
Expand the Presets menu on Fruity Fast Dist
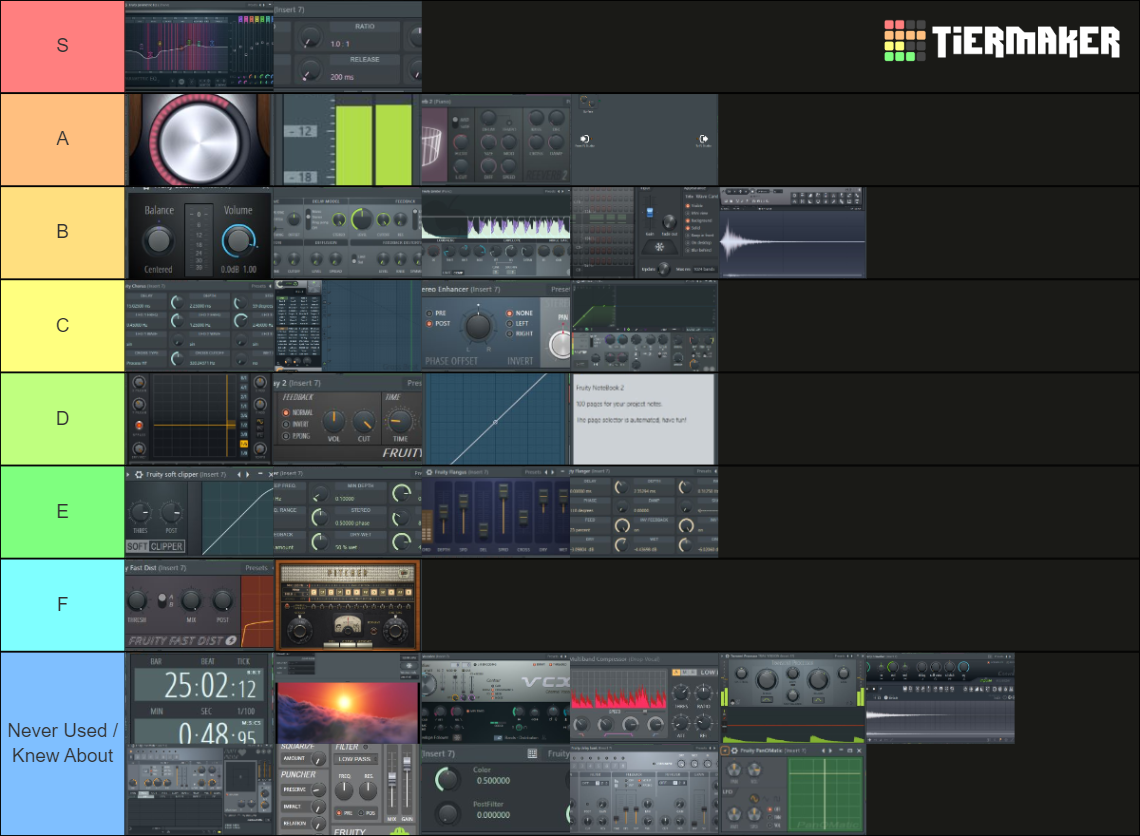coord(257,568)
